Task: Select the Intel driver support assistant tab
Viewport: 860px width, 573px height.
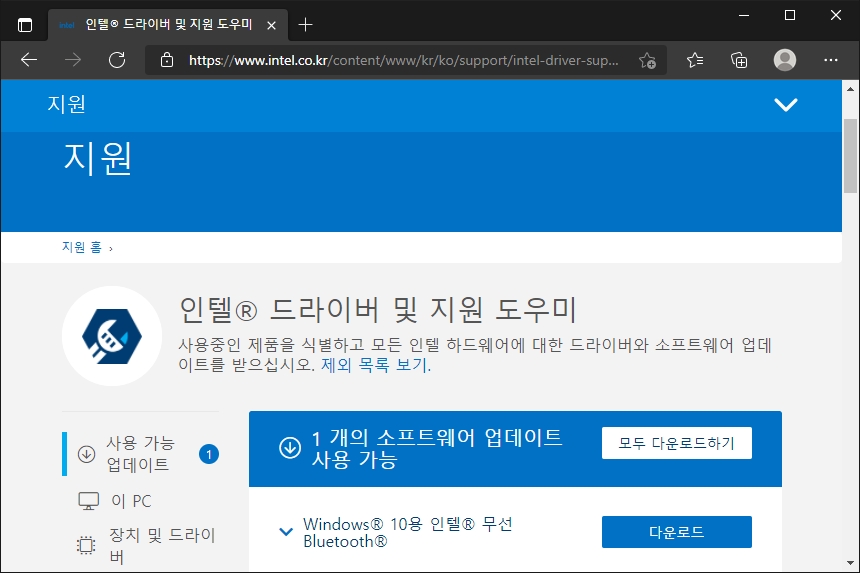Action: (167, 25)
